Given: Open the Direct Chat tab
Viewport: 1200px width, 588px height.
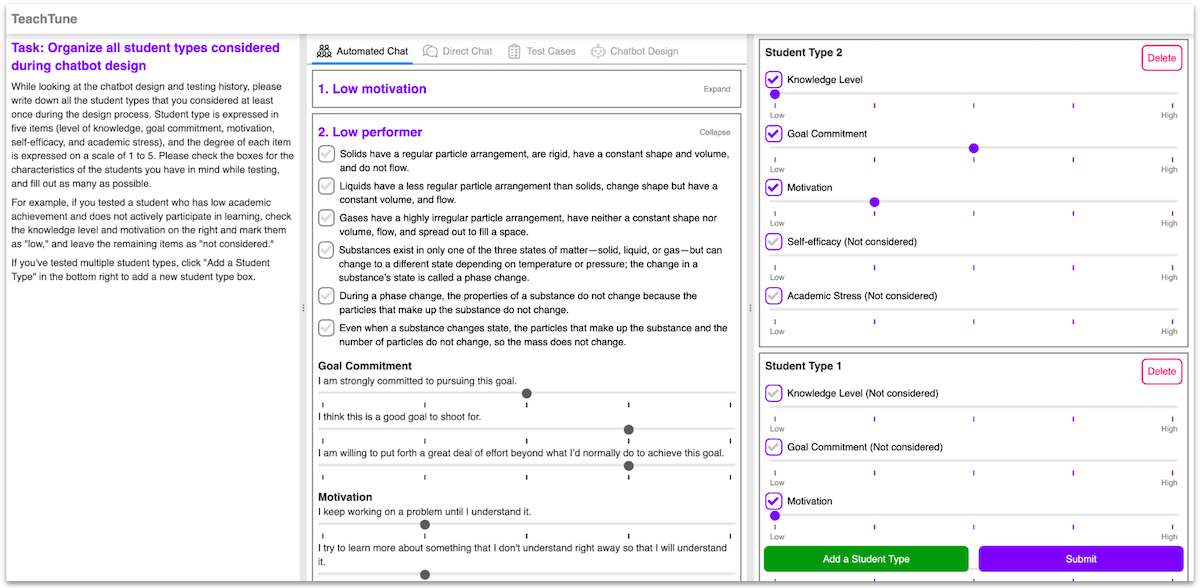Looking at the screenshot, I should (458, 51).
